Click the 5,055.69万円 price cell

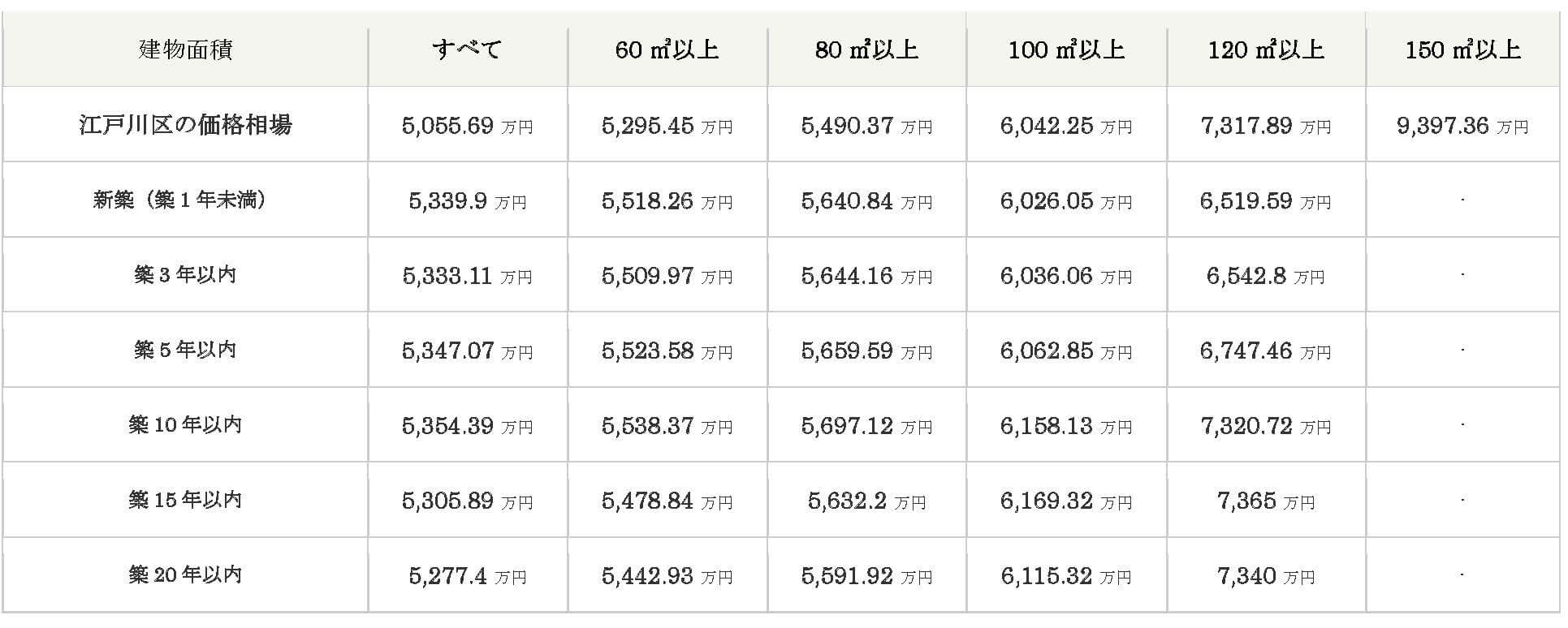(468, 126)
